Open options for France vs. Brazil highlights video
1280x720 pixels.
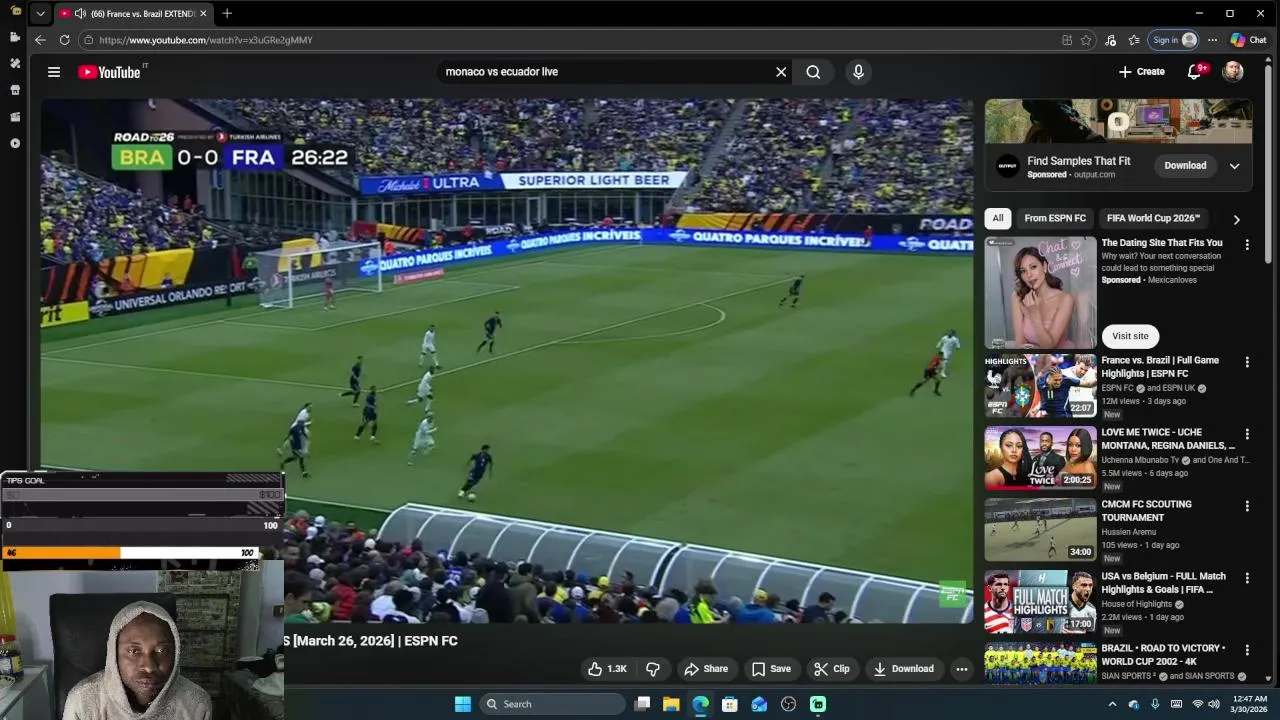pos(1247,362)
